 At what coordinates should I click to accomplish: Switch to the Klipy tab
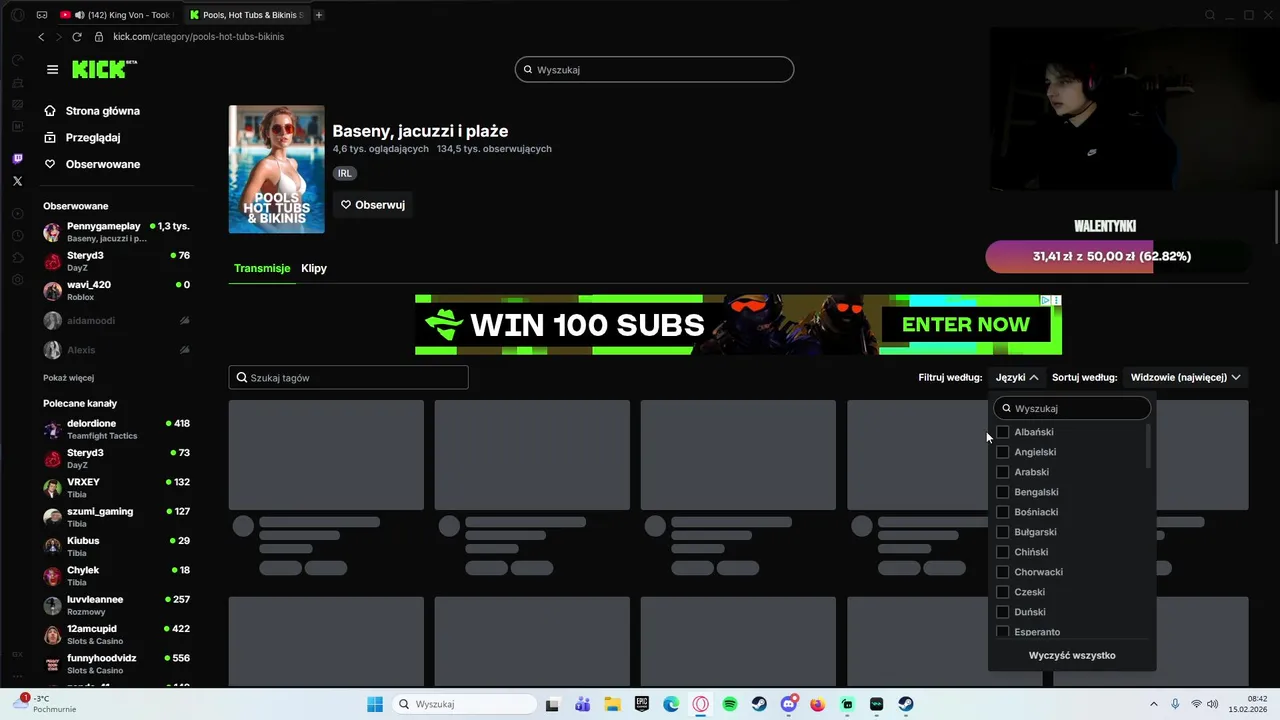(314, 268)
